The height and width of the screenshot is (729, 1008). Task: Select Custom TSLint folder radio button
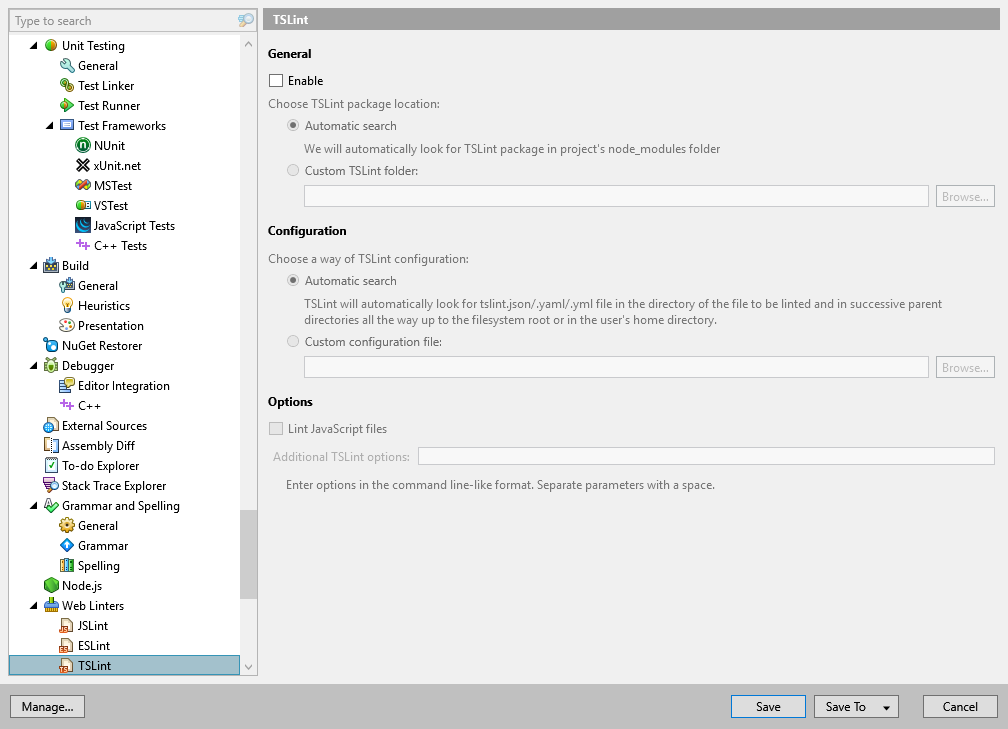click(x=292, y=170)
